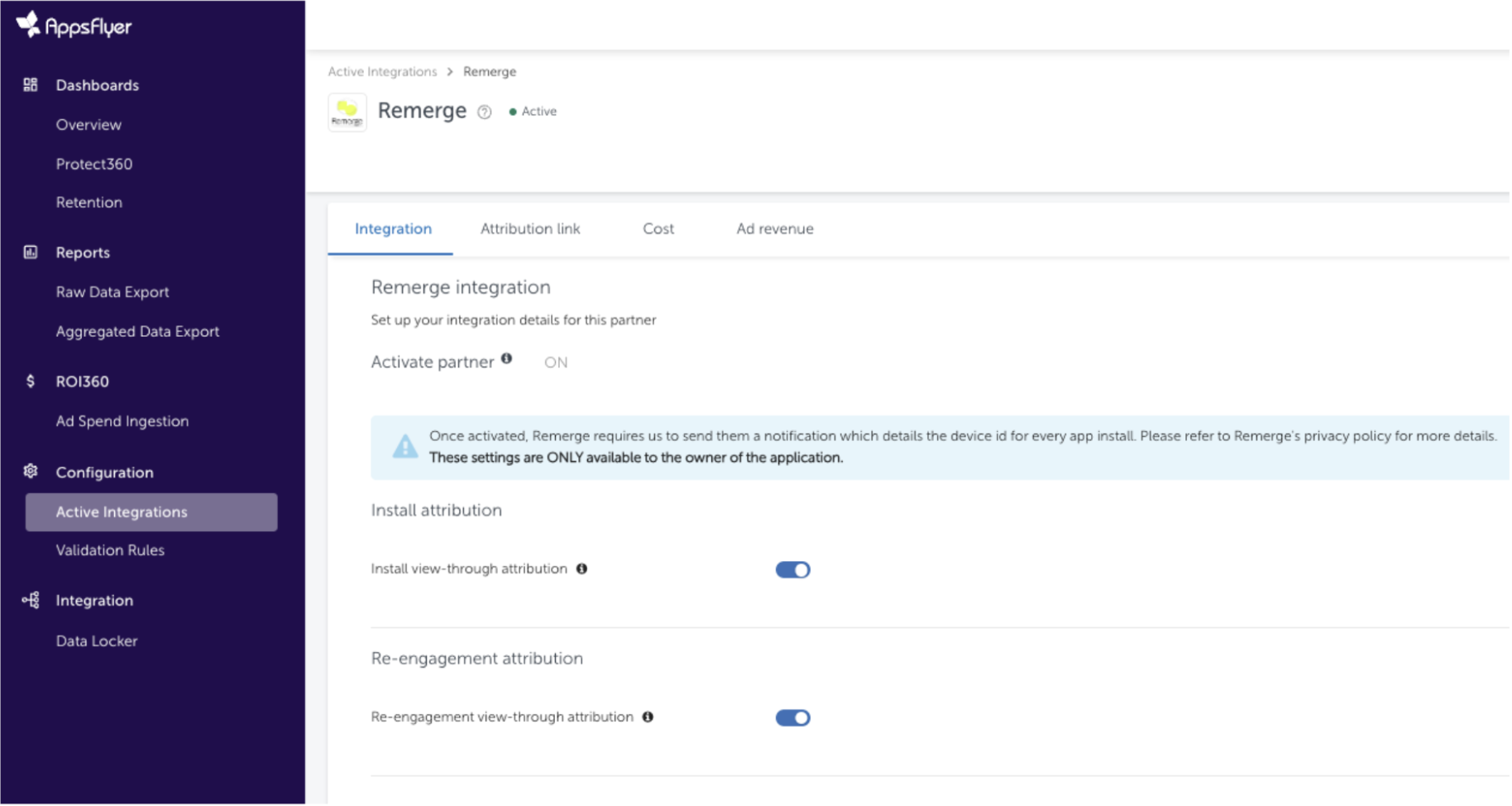
Task: Click 'Set up your integration details' text
Action: point(514,320)
